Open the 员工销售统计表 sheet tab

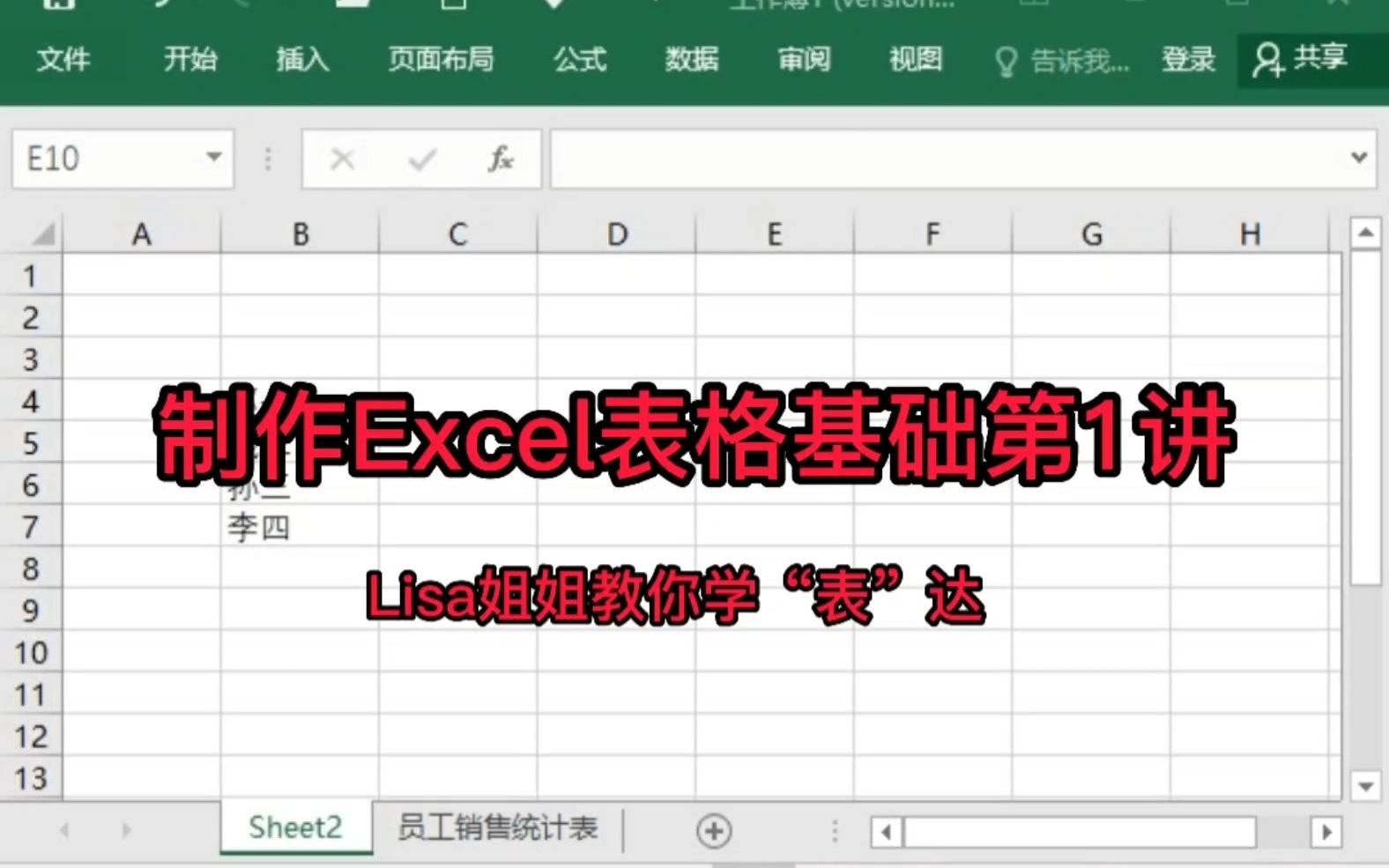(497, 828)
